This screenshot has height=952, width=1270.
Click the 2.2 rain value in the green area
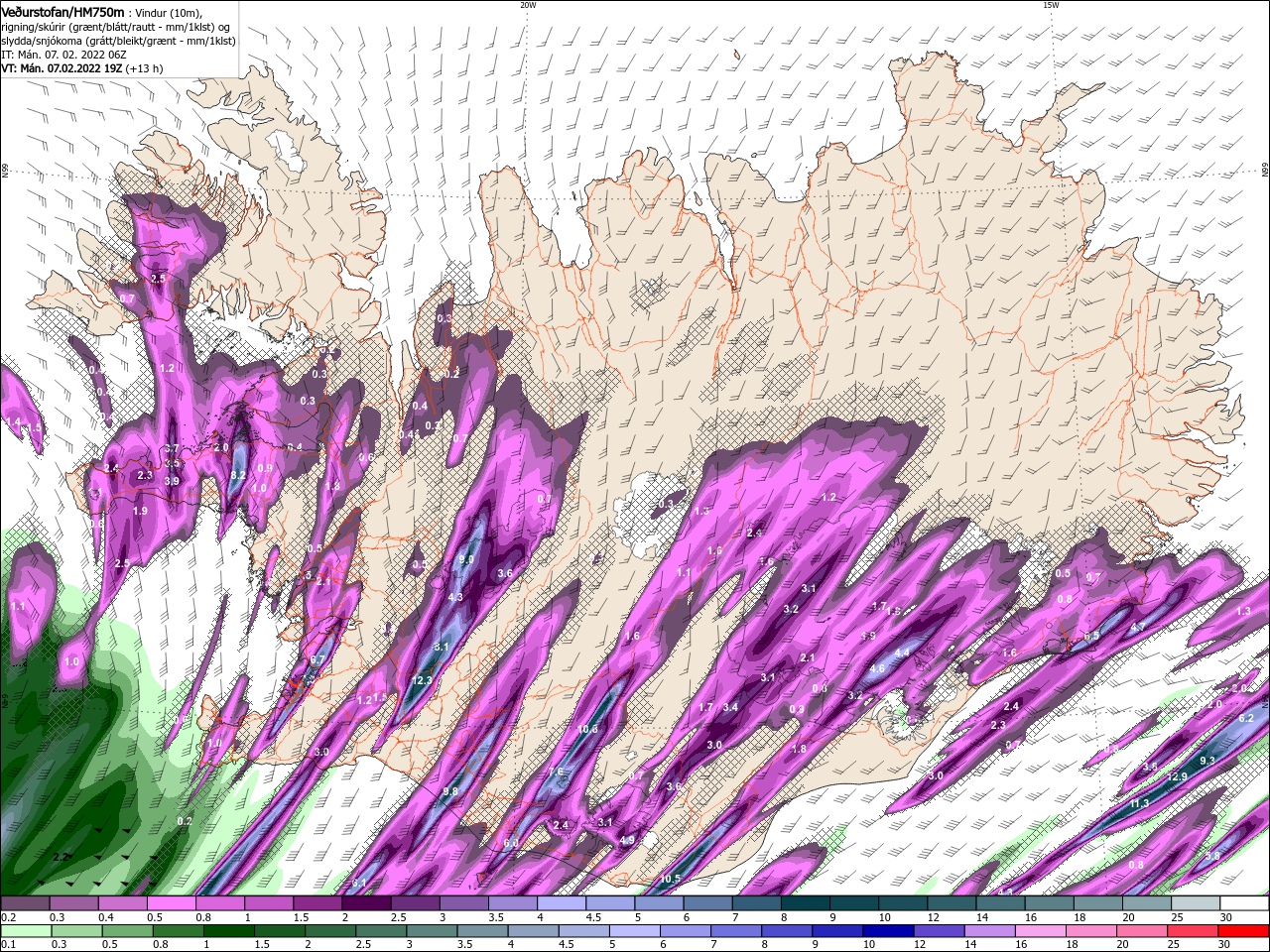[x=62, y=857]
